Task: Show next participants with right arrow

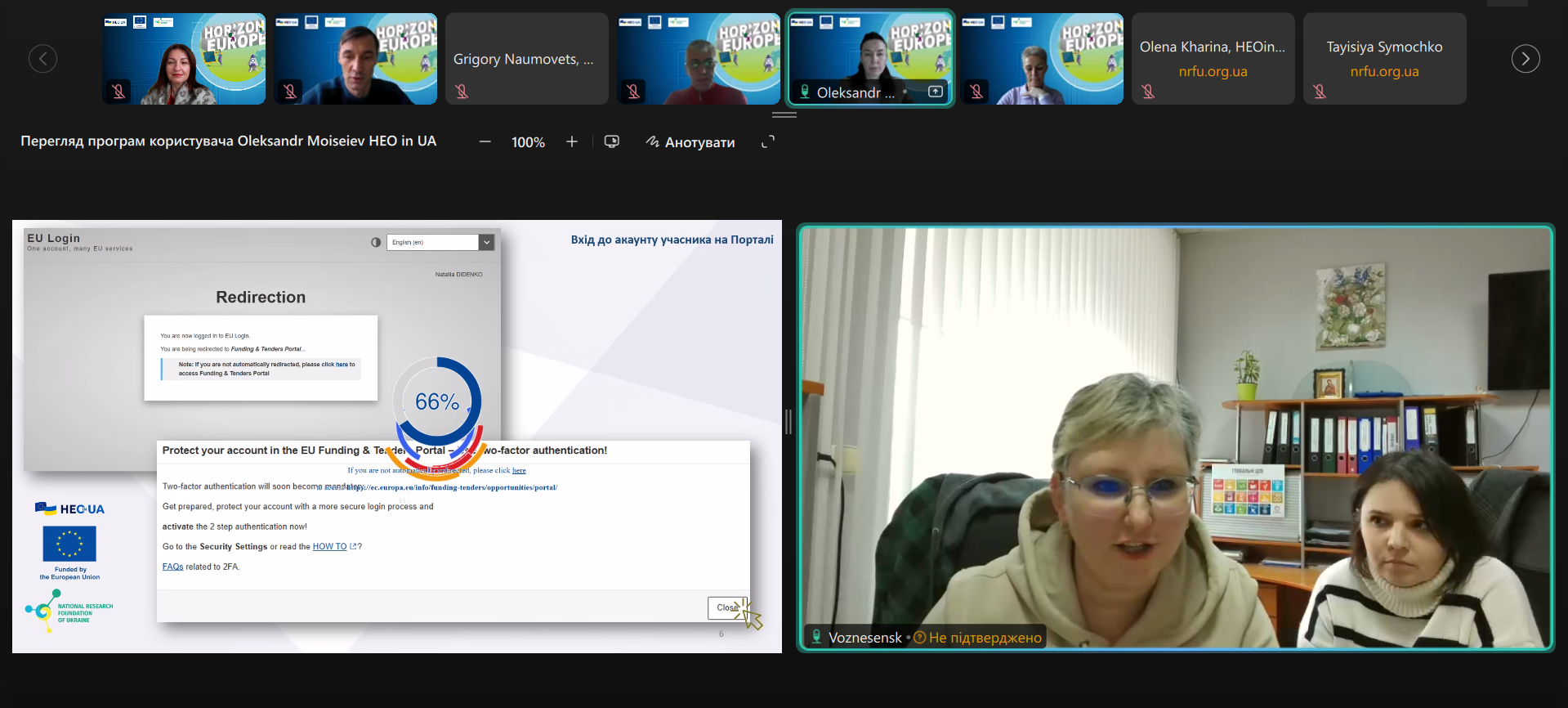Action: click(1525, 59)
